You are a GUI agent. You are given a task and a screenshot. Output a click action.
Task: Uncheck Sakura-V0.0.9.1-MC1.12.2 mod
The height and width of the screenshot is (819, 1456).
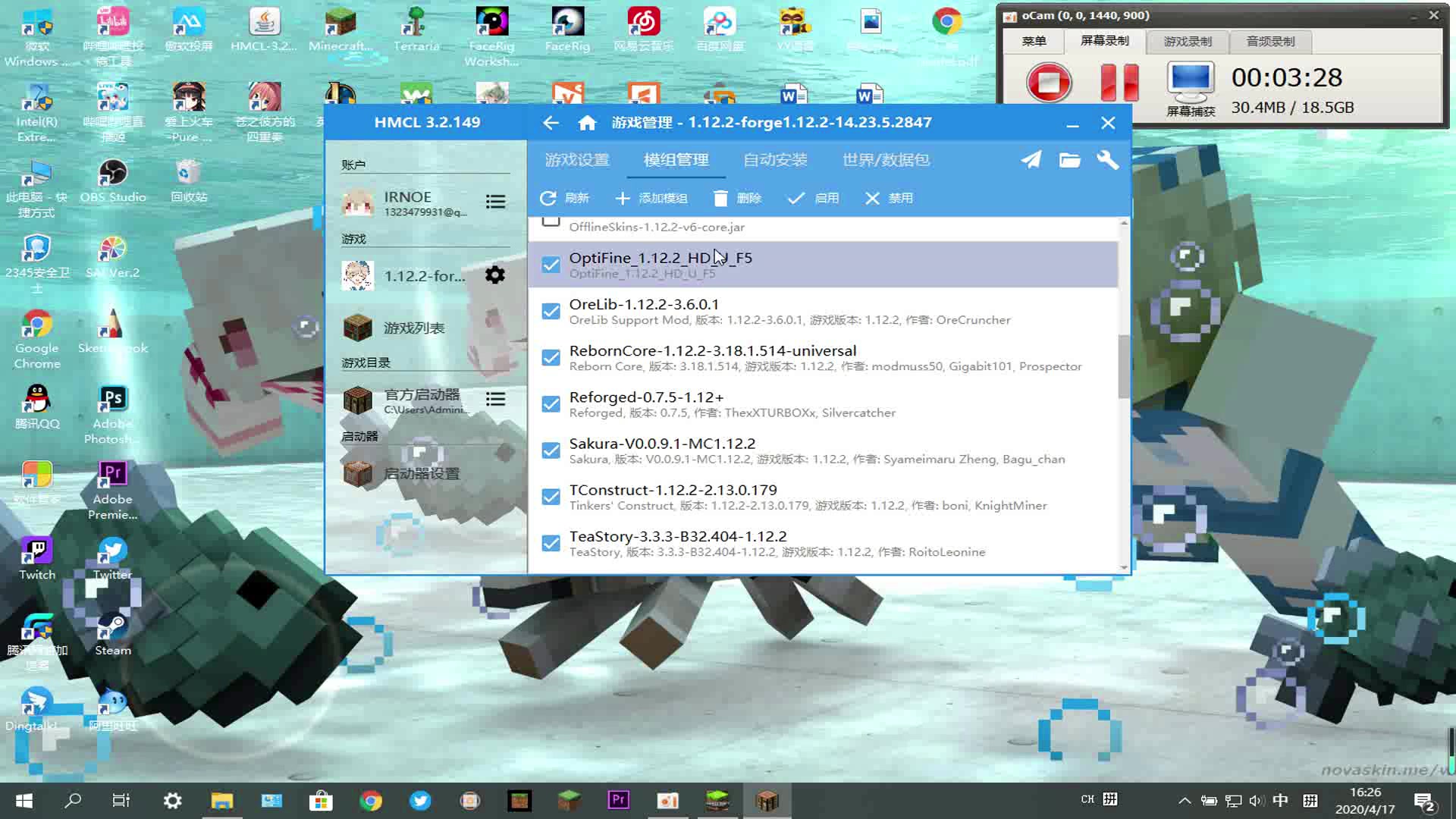coord(551,450)
